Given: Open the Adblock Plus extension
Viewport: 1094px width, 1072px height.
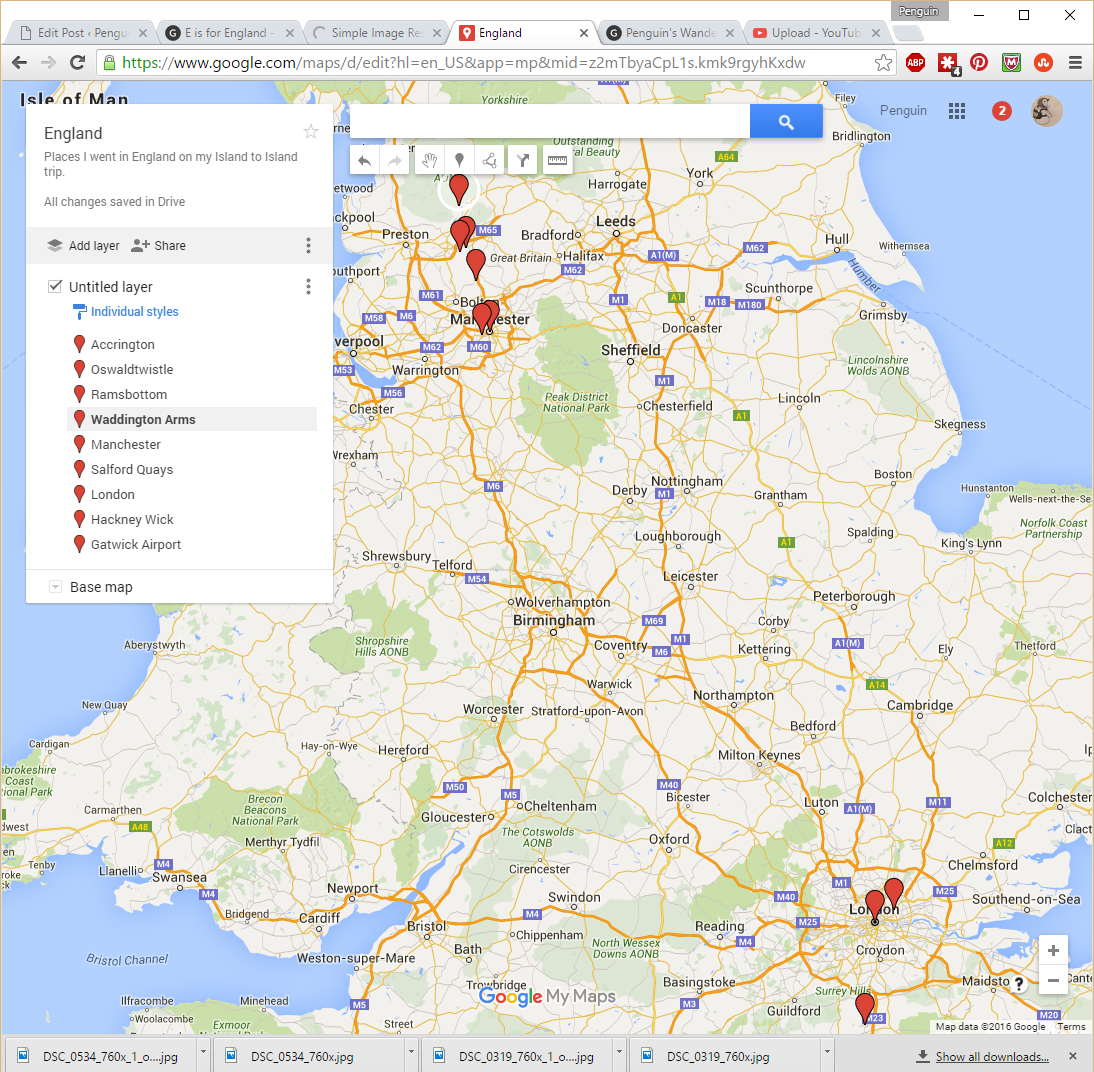Looking at the screenshot, I should point(915,63).
